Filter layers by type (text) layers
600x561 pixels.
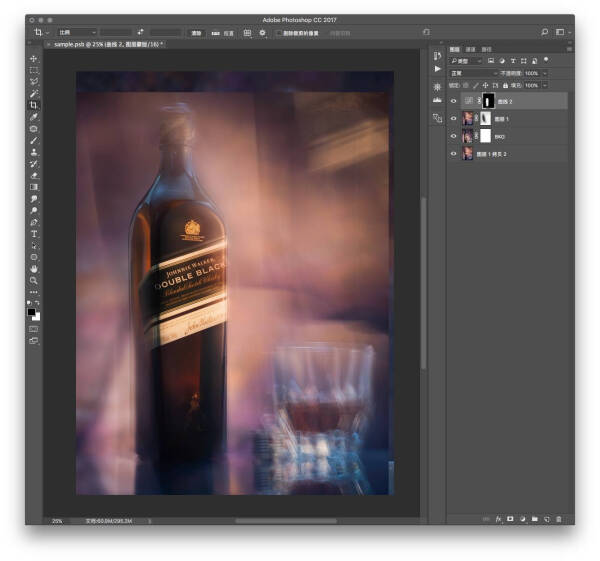pyautogui.click(x=513, y=60)
